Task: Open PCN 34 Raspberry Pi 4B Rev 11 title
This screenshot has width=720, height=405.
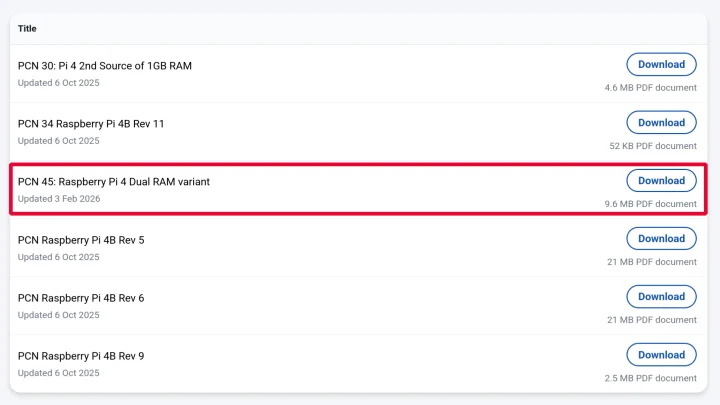Action: point(91,124)
